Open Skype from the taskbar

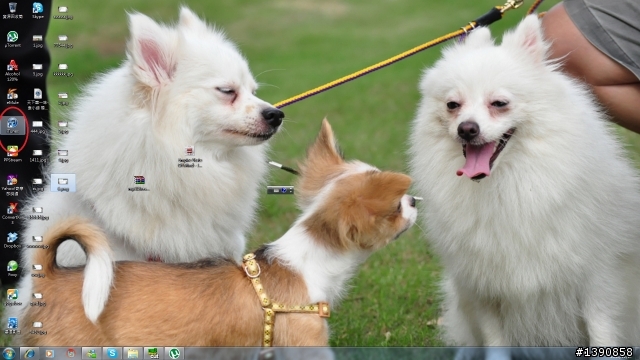point(112,353)
